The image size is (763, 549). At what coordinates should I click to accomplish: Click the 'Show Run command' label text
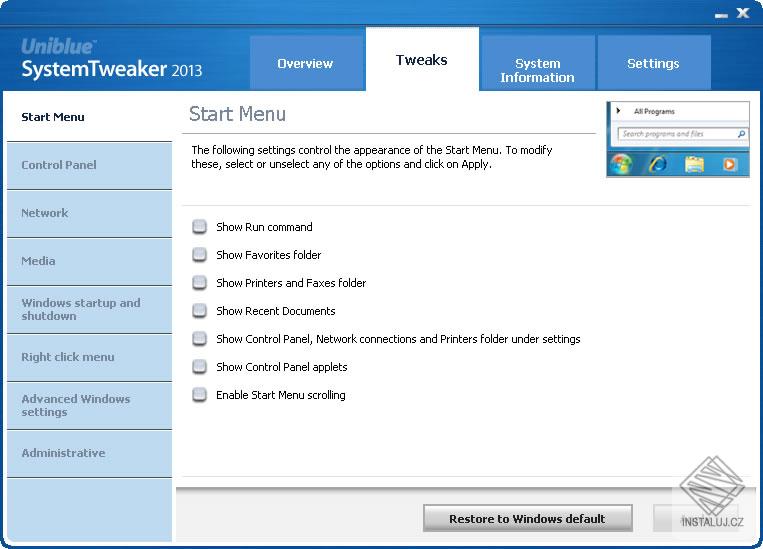click(x=264, y=227)
